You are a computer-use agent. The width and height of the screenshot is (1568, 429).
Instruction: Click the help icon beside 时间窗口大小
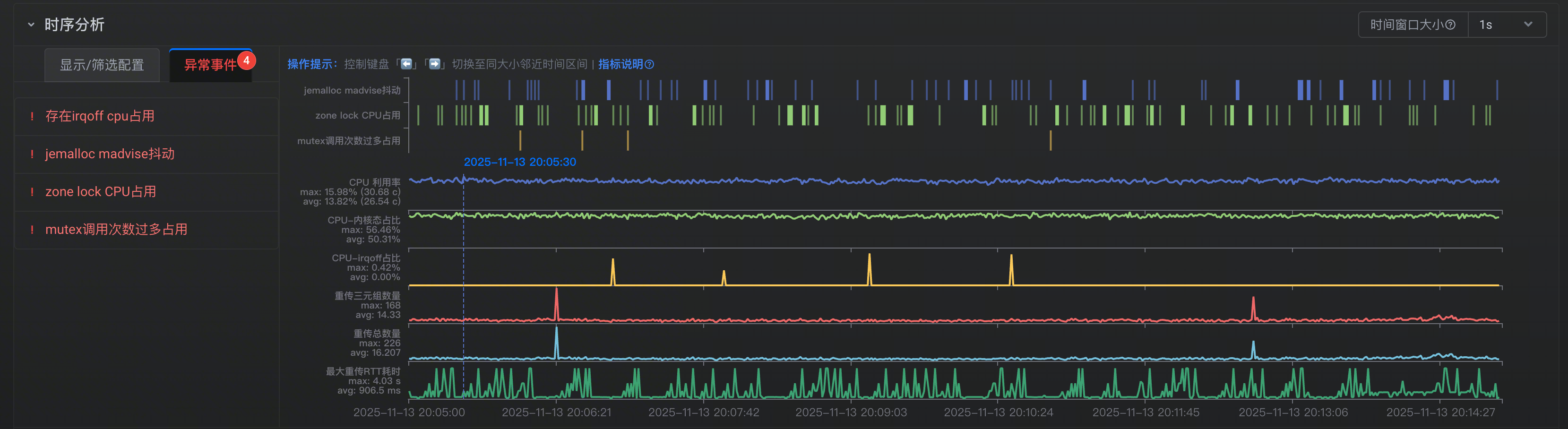[x=1450, y=25]
